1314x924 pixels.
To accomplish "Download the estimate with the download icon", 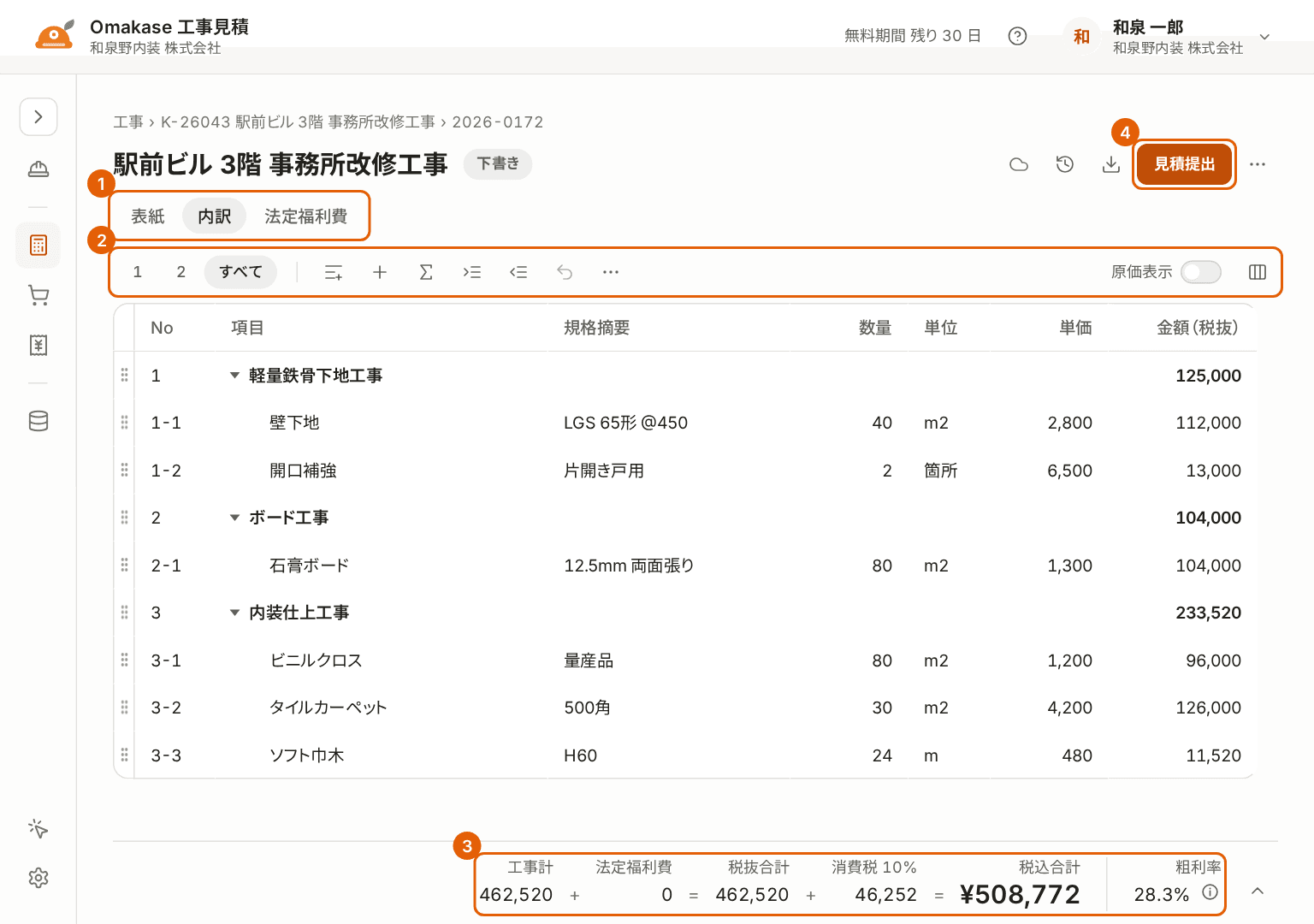I will pos(1111,164).
